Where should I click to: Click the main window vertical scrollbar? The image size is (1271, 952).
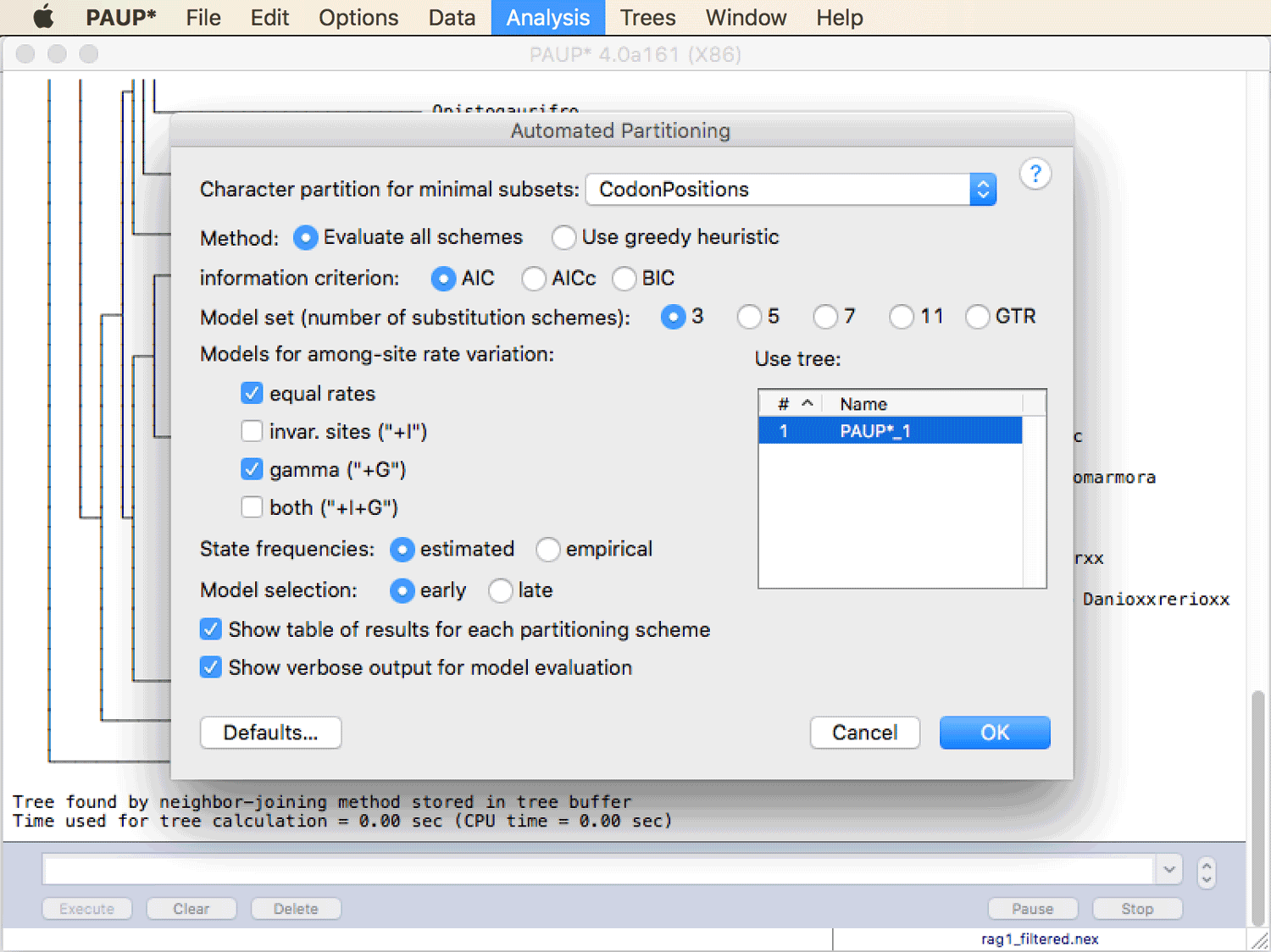click(1258, 810)
